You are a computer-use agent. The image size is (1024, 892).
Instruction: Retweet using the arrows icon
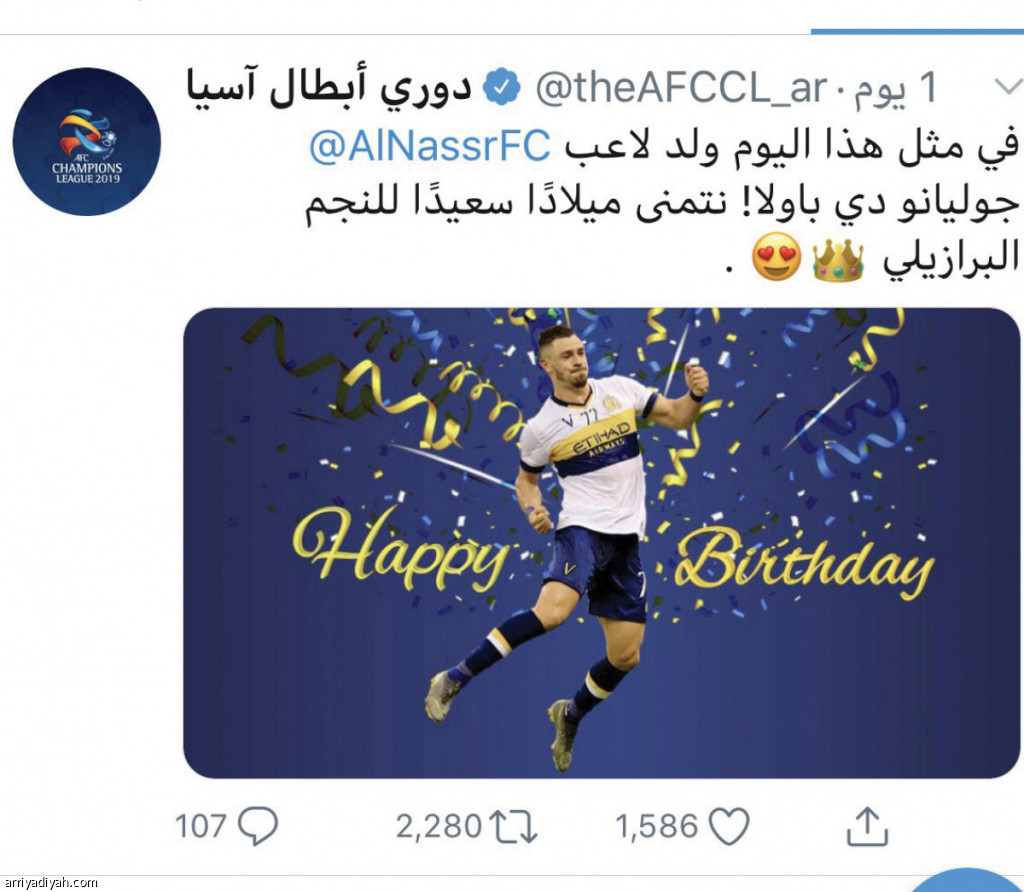click(x=513, y=827)
